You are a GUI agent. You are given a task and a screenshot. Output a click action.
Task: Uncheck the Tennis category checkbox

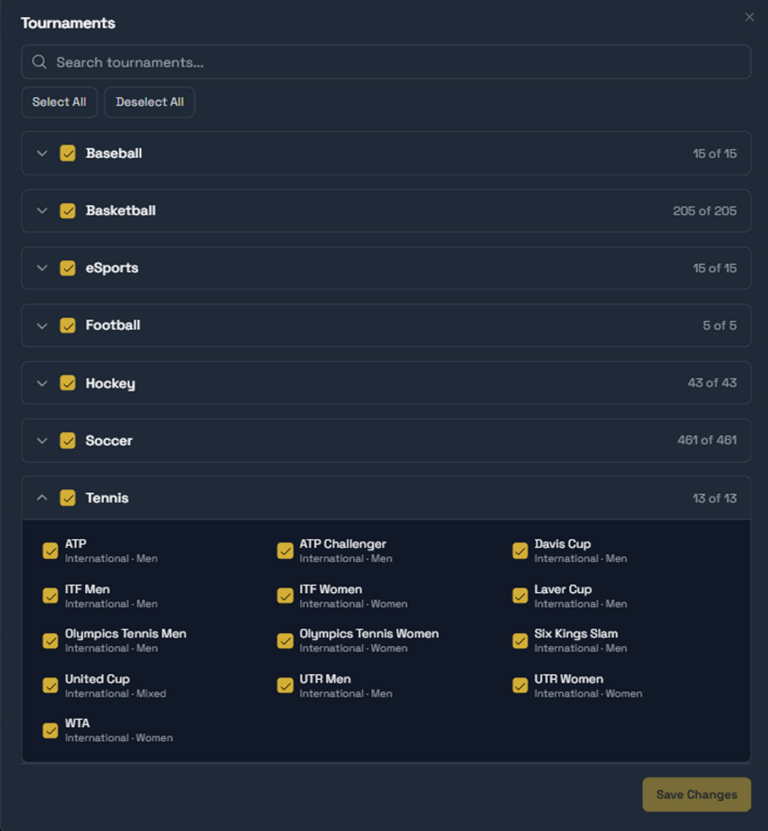(x=68, y=498)
